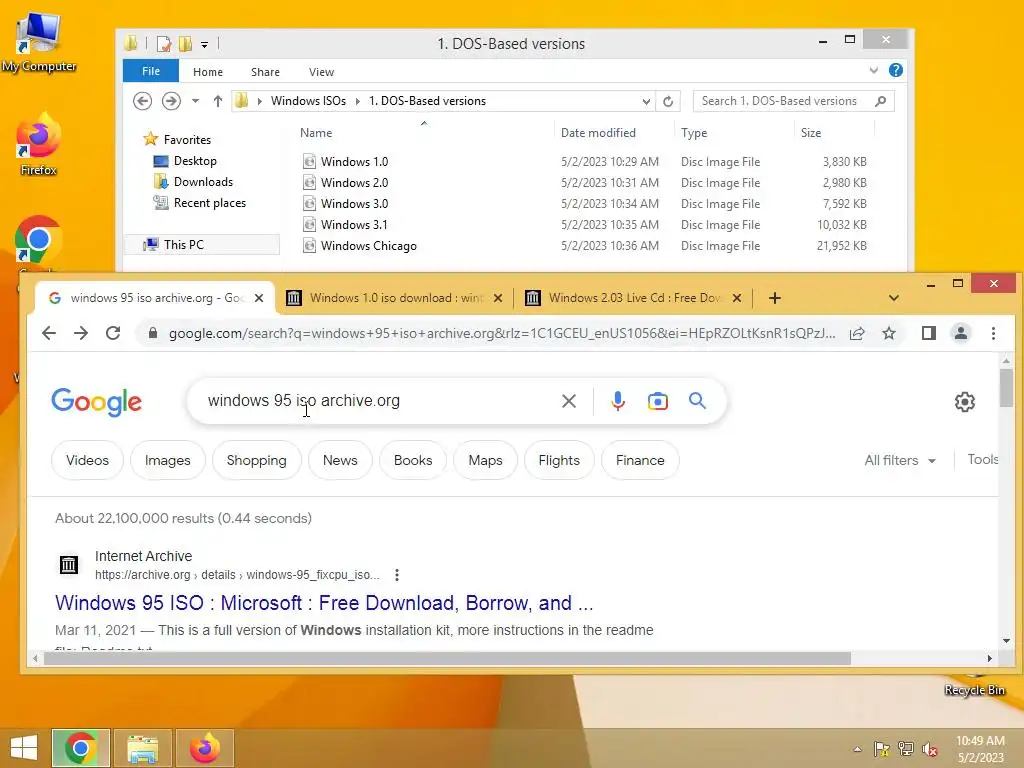Refresh the Explorer folder view

coord(668,101)
